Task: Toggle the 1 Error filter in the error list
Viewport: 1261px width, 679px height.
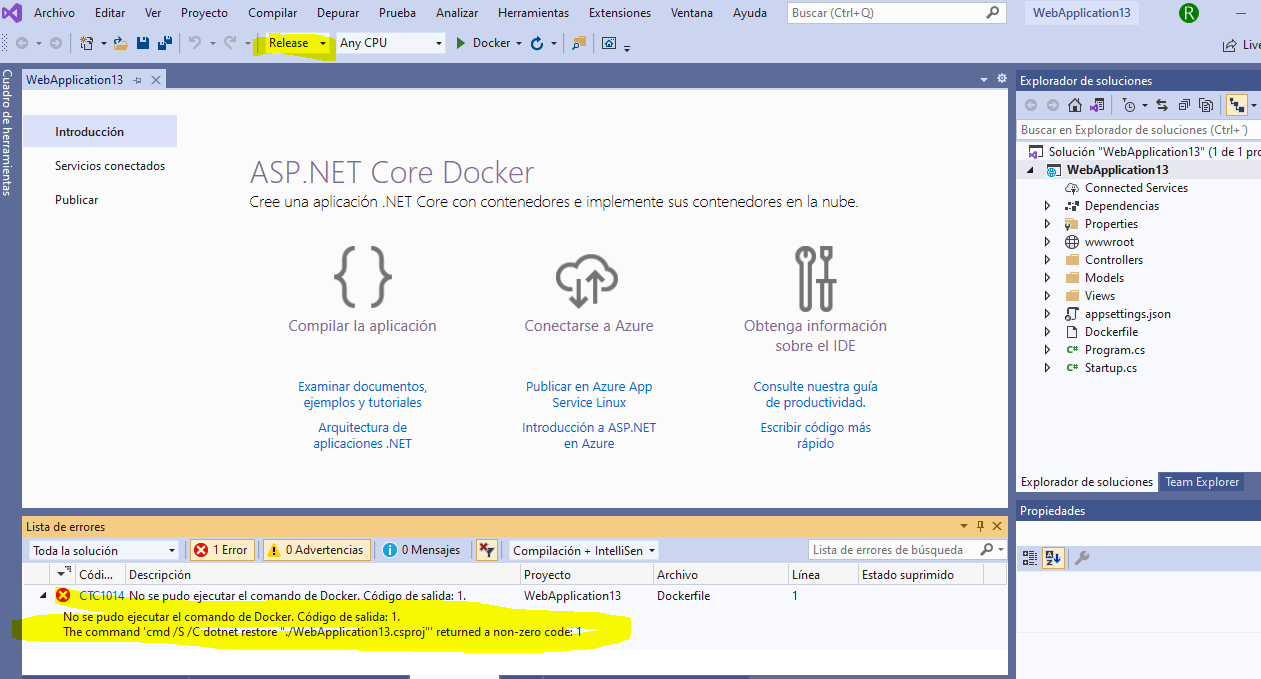Action: (x=222, y=549)
